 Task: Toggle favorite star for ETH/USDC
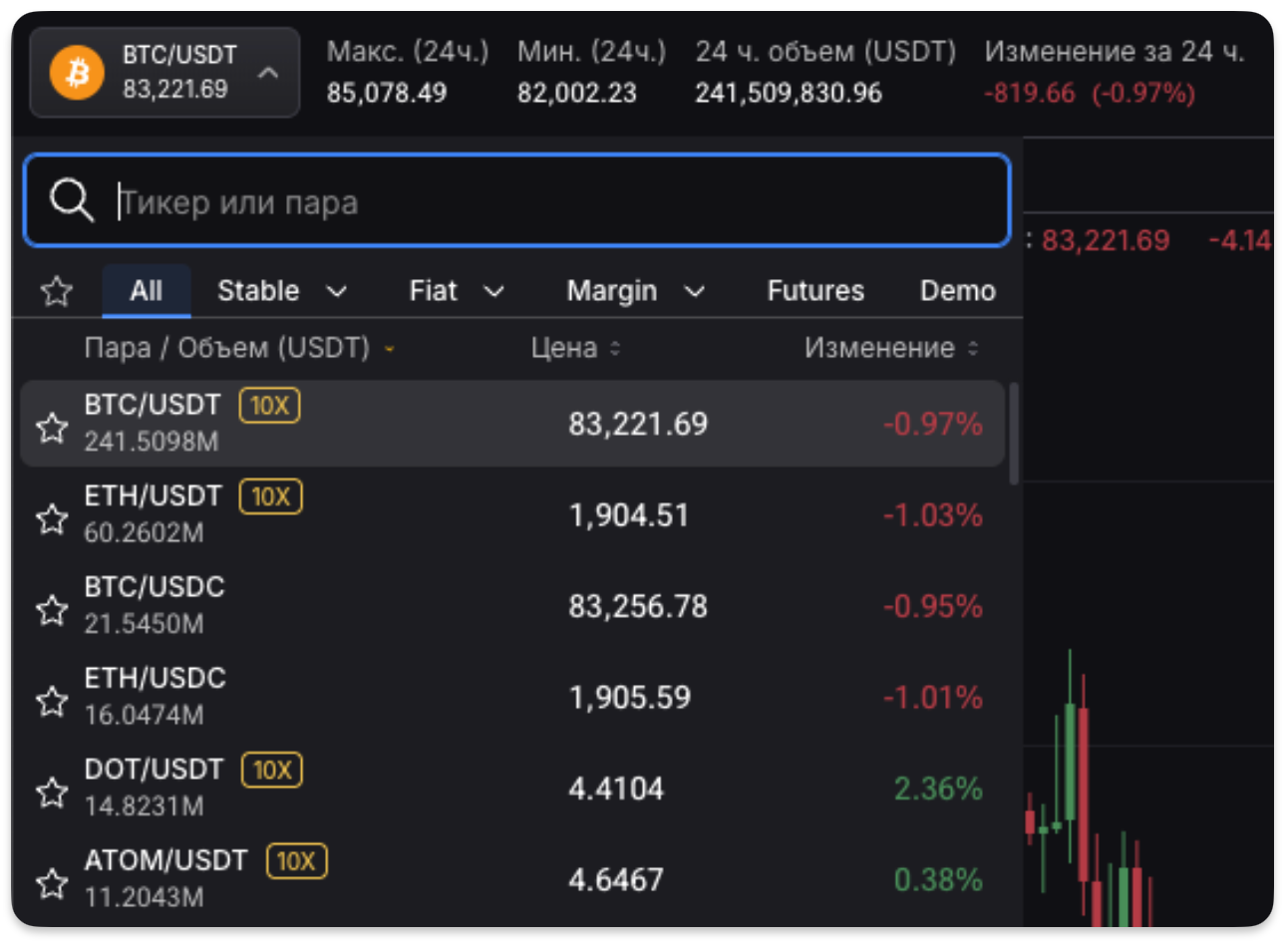[52, 701]
